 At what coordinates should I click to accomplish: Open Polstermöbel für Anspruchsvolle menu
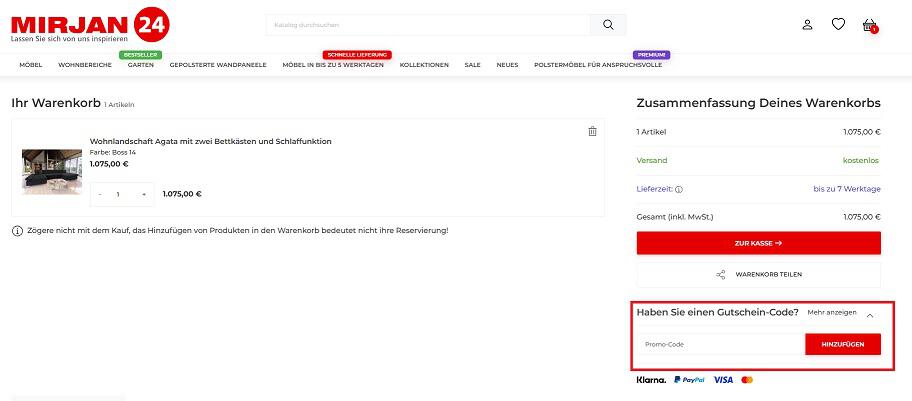point(598,65)
